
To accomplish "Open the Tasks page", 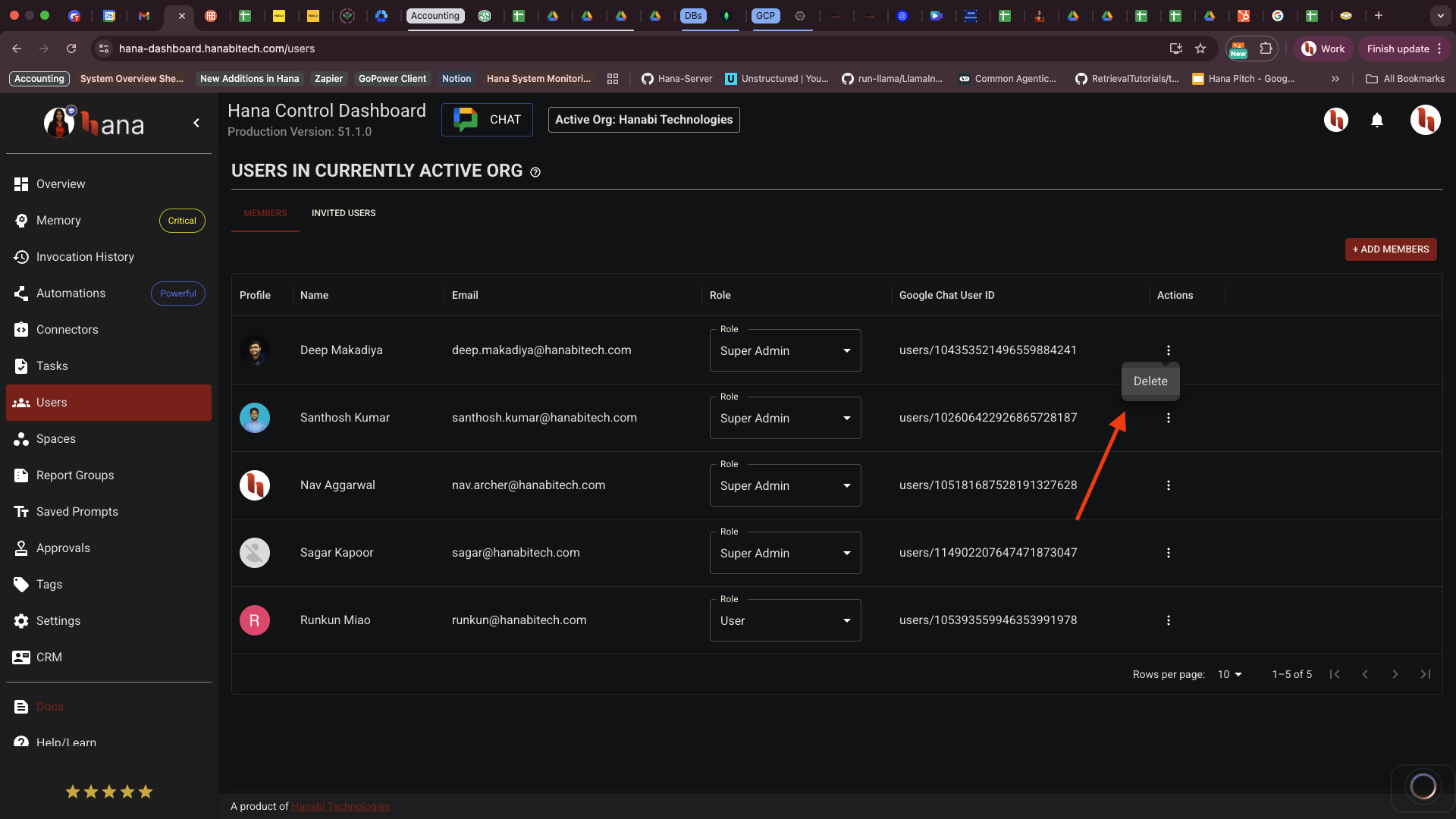I will pos(108,366).
